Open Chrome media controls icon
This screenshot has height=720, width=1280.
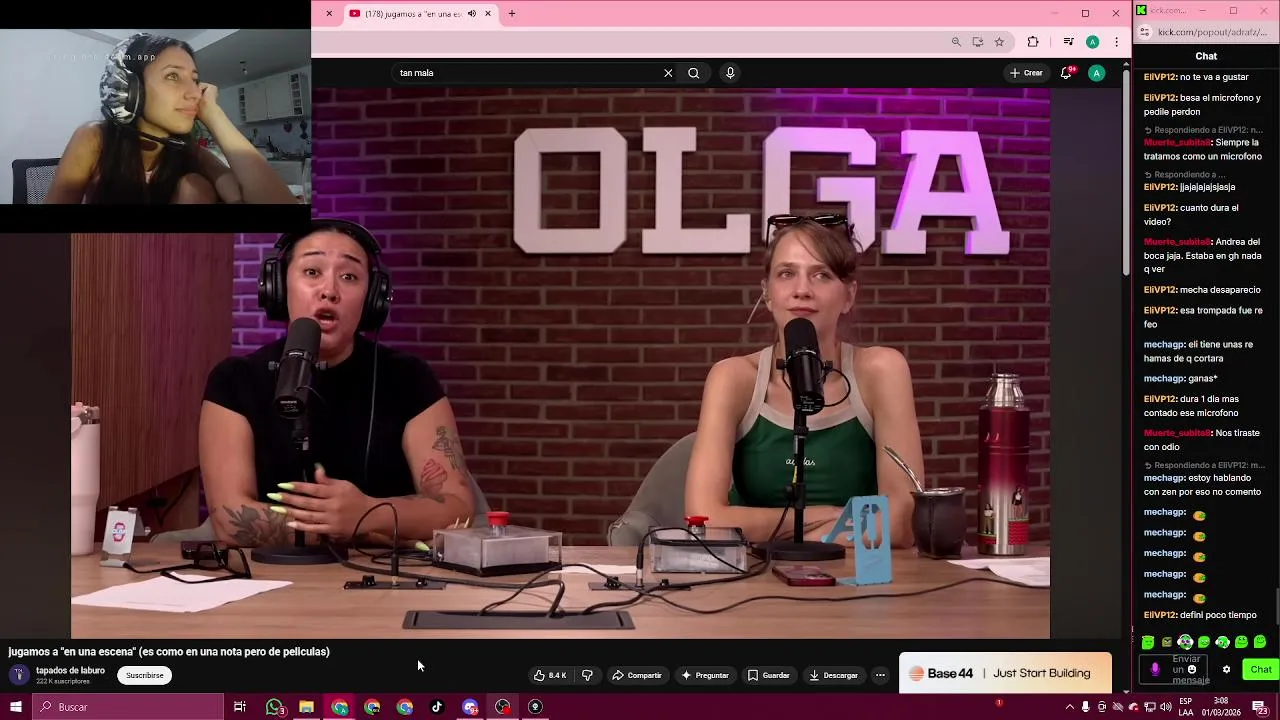pyautogui.click(x=1069, y=42)
